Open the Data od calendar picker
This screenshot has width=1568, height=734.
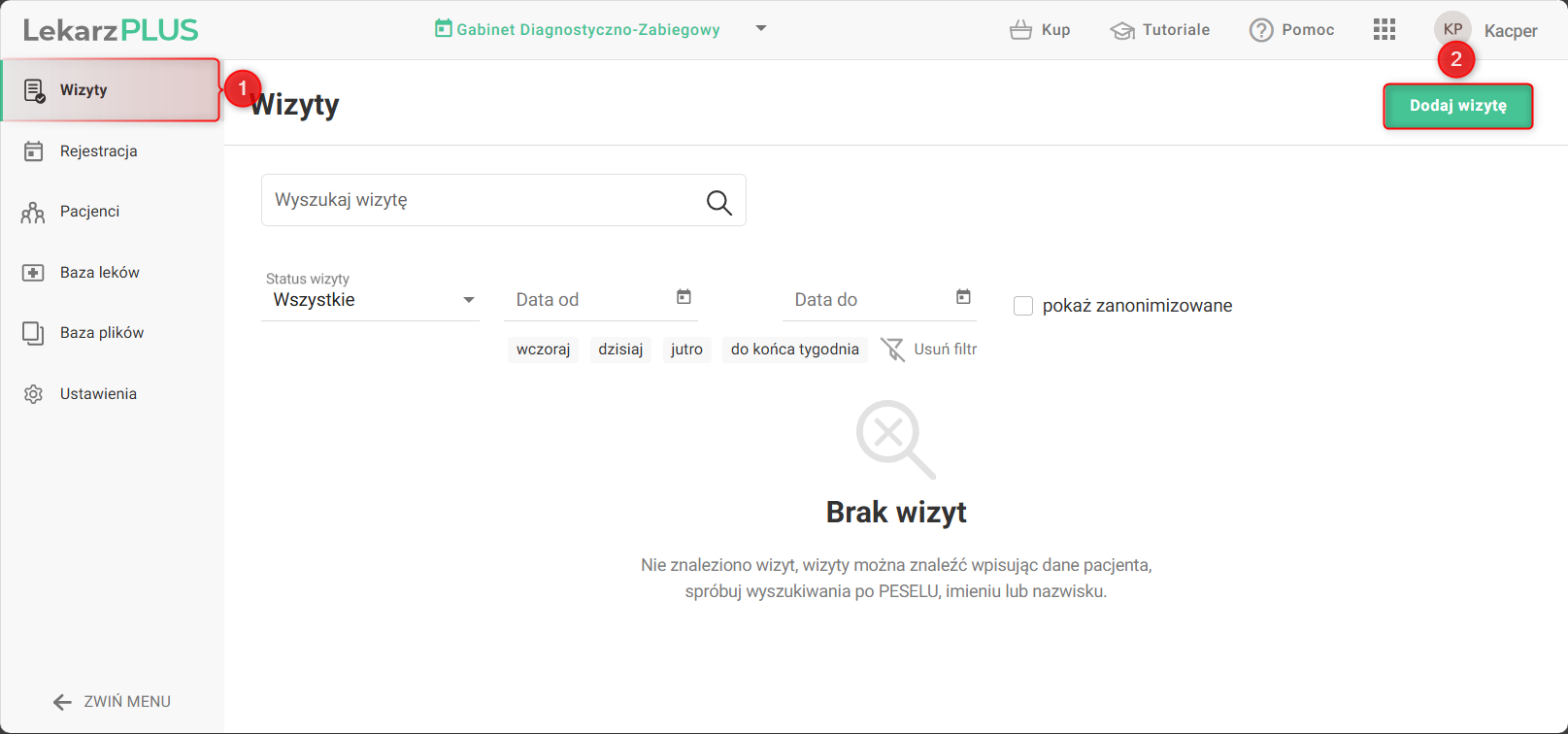tap(684, 297)
